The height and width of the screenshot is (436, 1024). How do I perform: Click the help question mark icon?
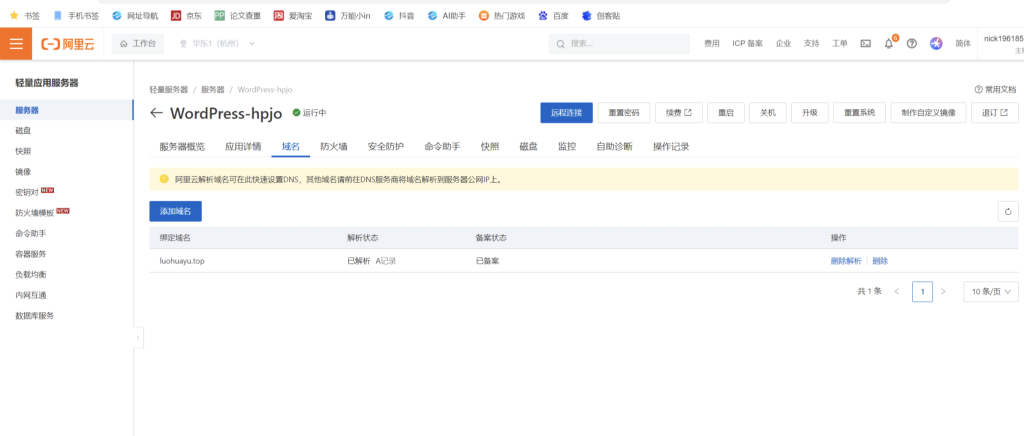(911, 43)
